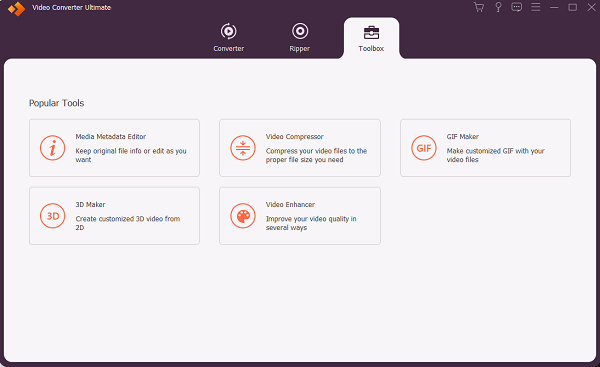600x367 pixels.
Task: Click the Video Compressor icon
Action: pyautogui.click(x=243, y=148)
